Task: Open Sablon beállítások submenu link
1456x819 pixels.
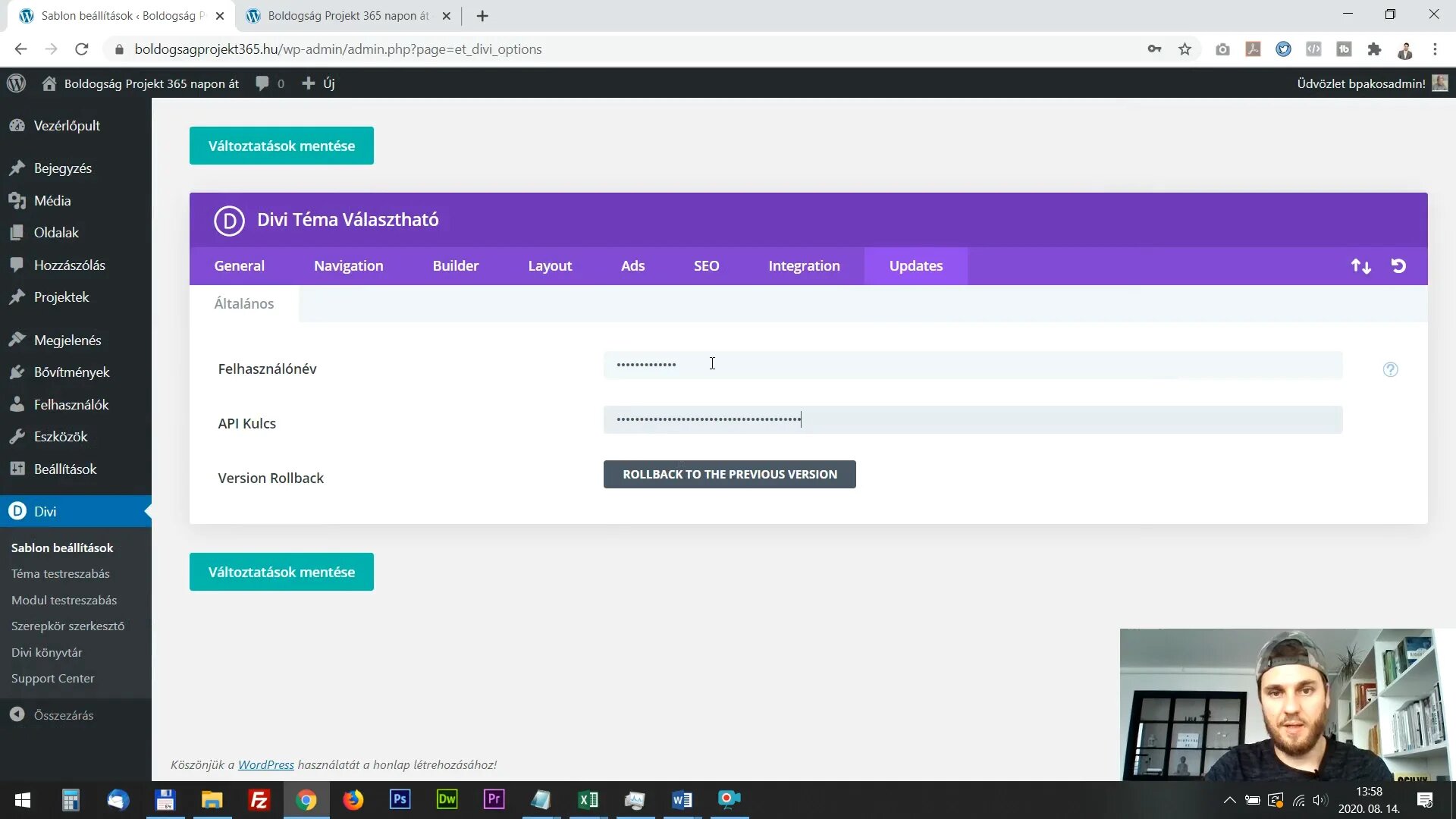Action: [x=62, y=548]
